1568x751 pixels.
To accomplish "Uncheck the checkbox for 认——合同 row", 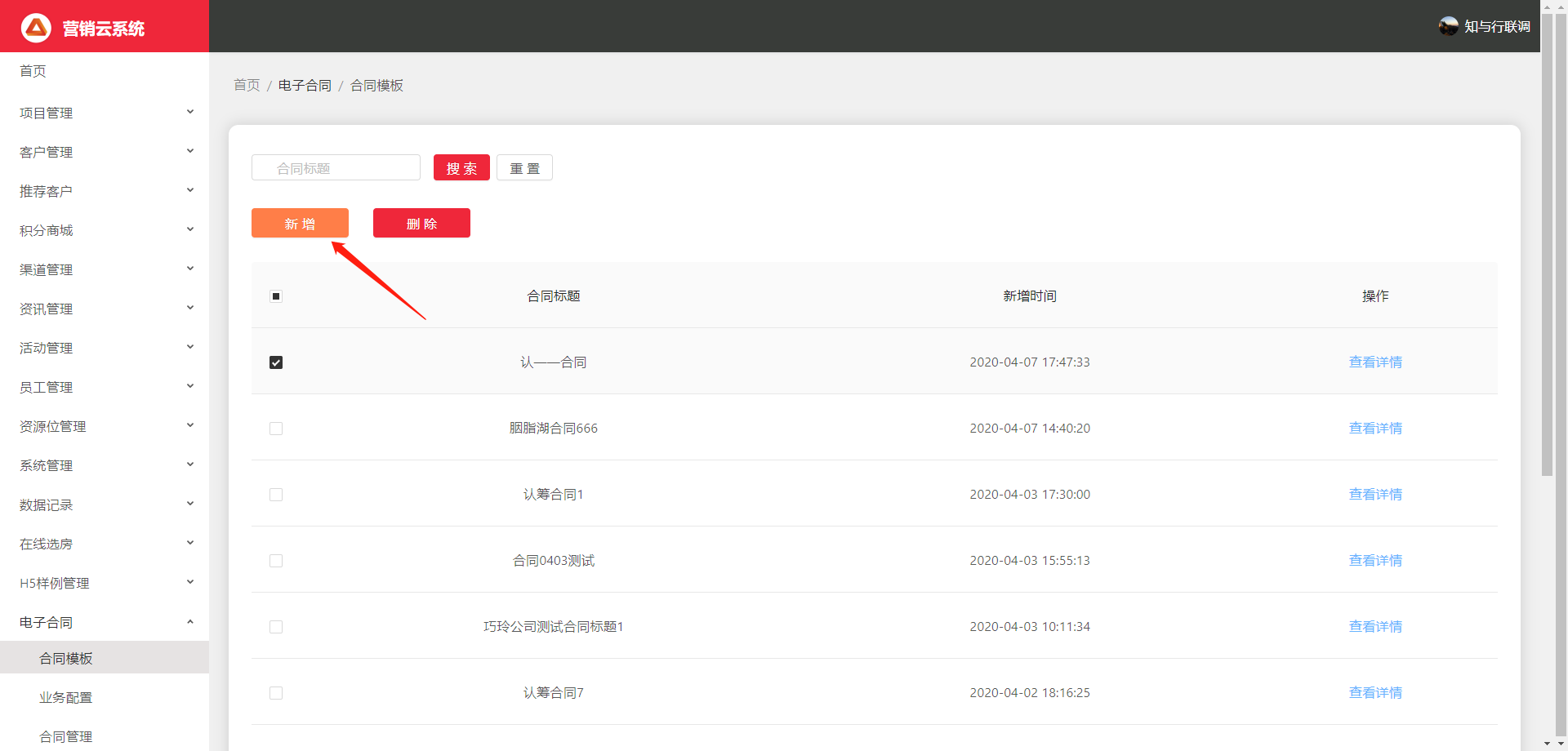I will click(x=276, y=362).
